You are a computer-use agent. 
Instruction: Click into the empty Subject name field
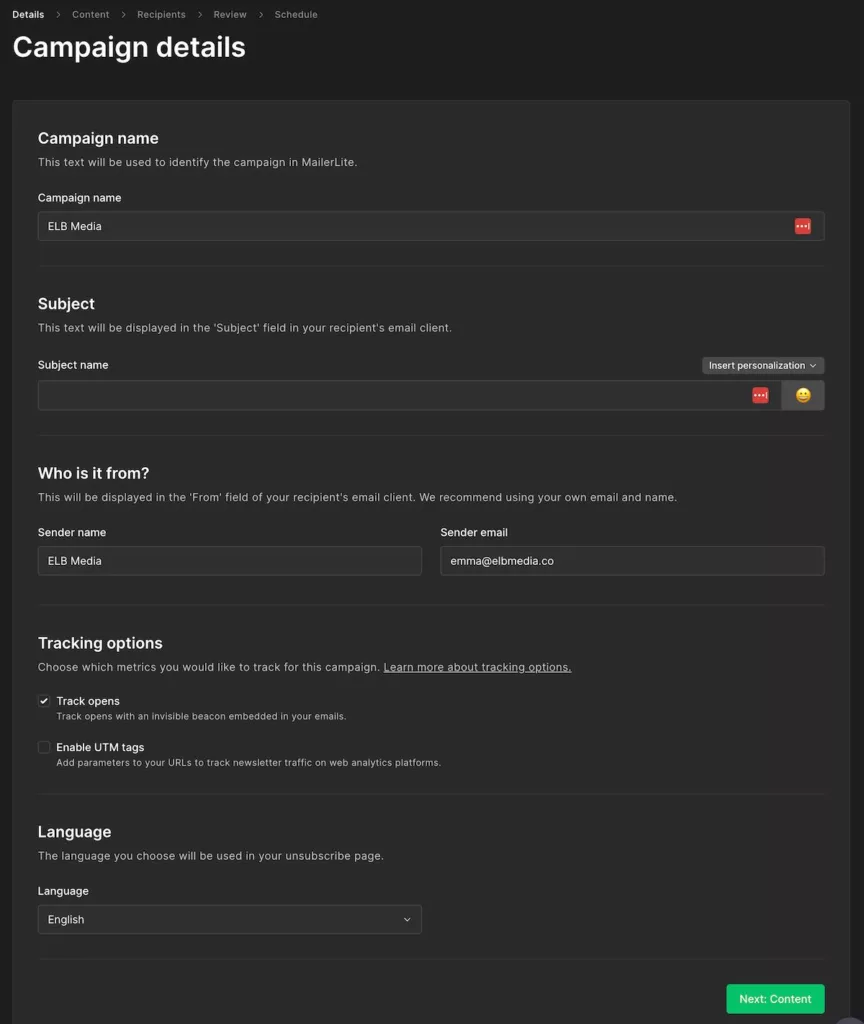(x=390, y=395)
